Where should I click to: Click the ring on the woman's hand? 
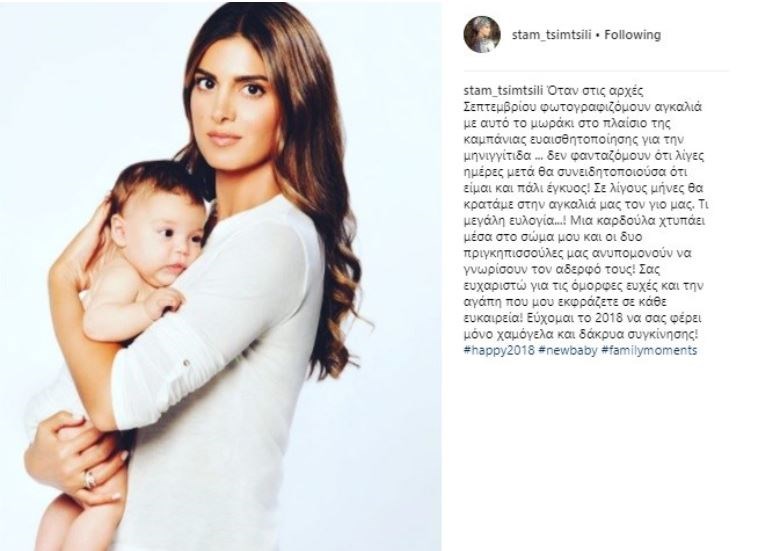pyautogui.click(x=90, y=479)
